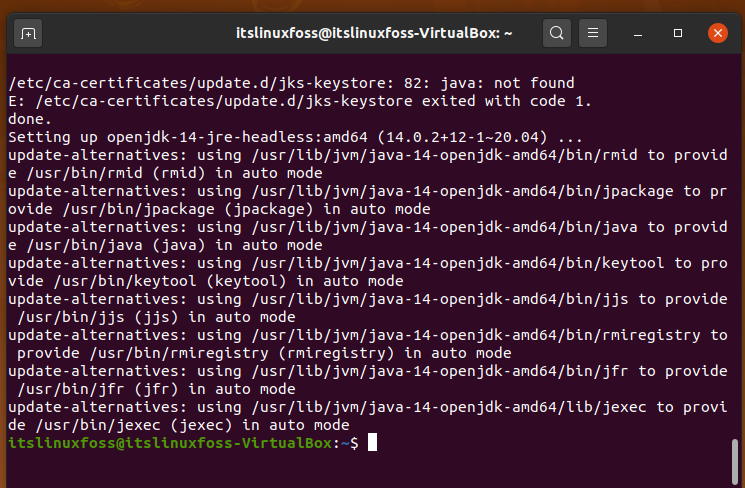745x488 pixels.
Task: Maximize the terminal window
Action: point(678,33)
